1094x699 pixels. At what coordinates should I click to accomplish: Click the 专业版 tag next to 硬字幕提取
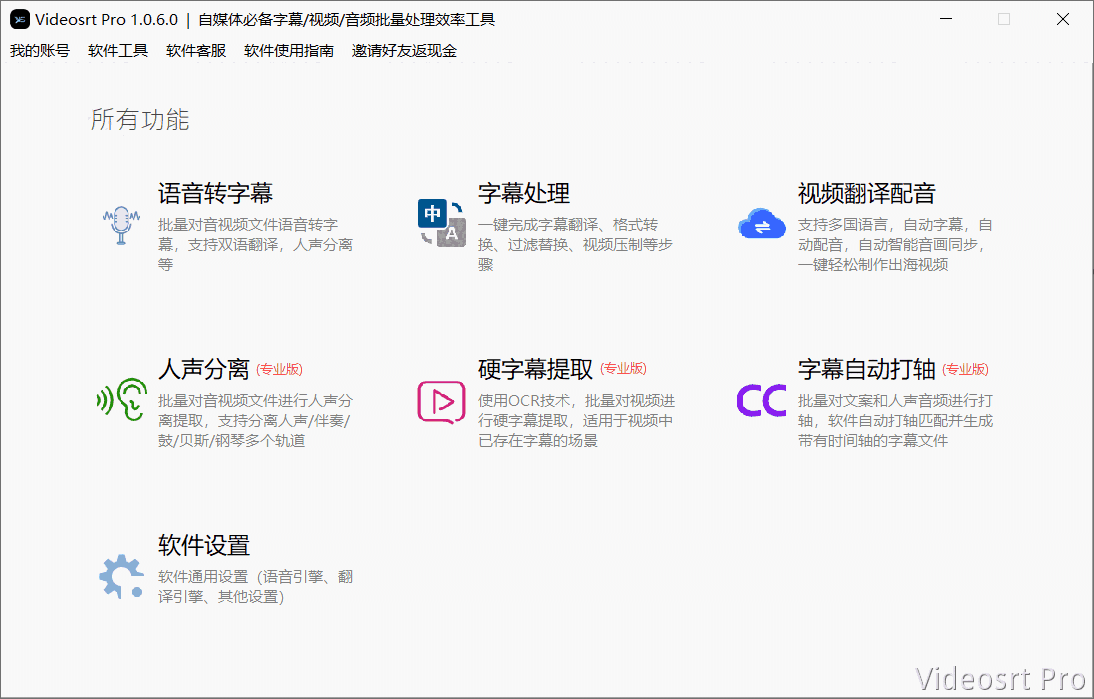[x=623, y=368]
